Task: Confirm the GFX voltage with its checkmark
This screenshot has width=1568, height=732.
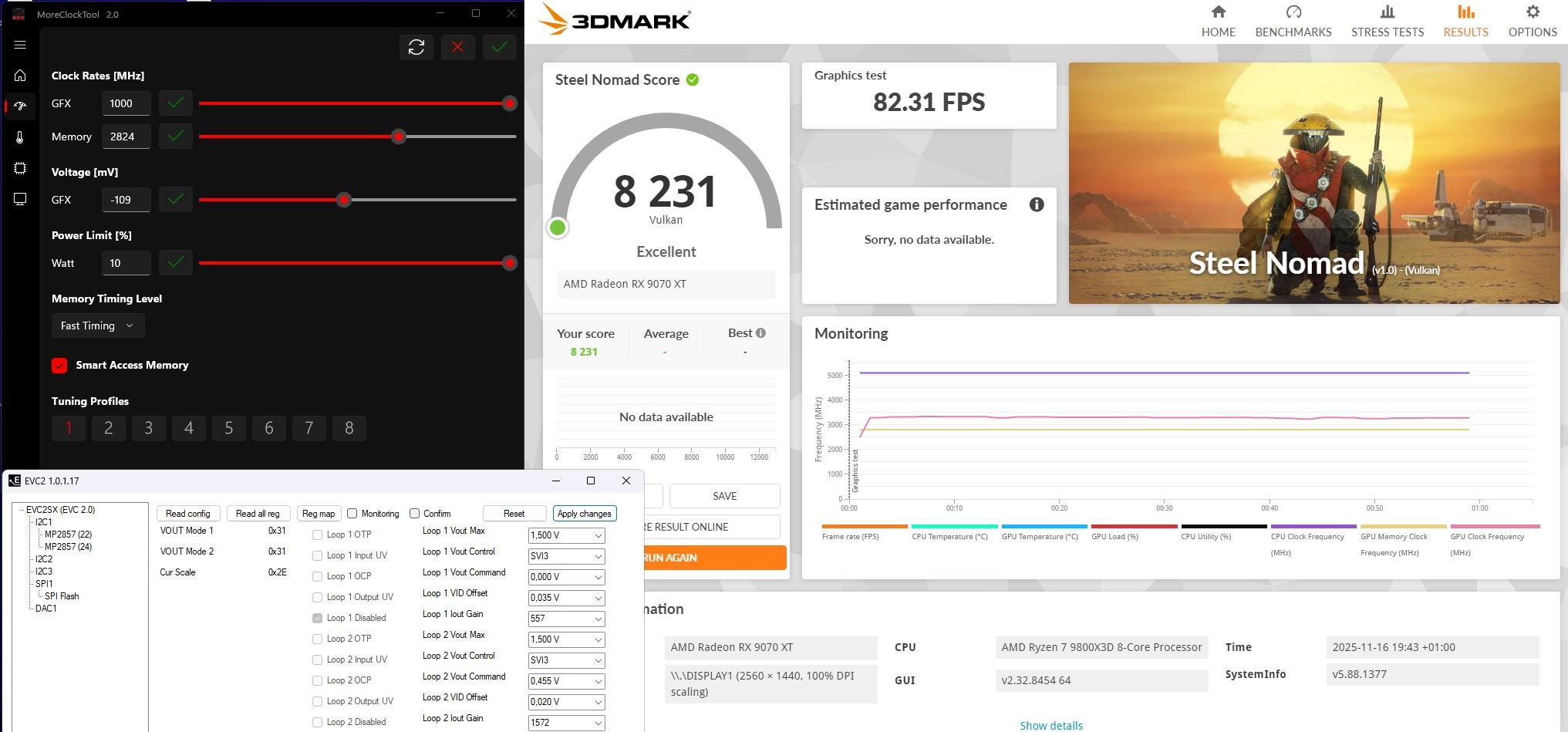Action: click(176, 200)
